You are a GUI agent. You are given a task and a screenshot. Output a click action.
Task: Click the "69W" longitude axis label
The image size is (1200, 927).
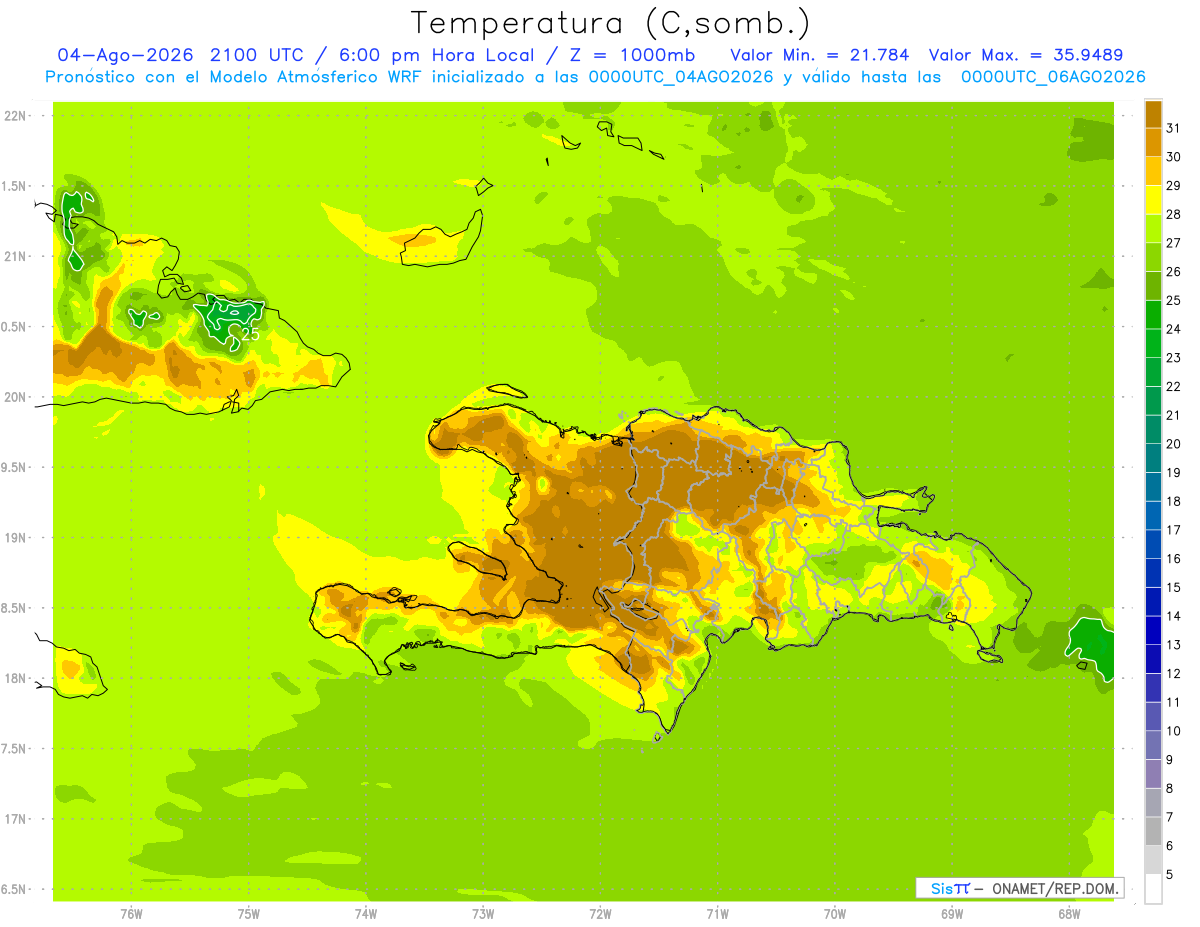pos(952,913)
